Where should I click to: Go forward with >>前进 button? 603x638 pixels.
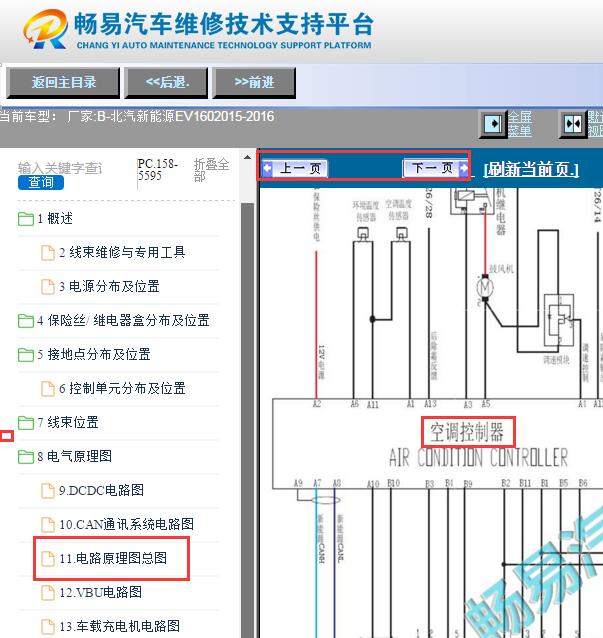(254, 83)
